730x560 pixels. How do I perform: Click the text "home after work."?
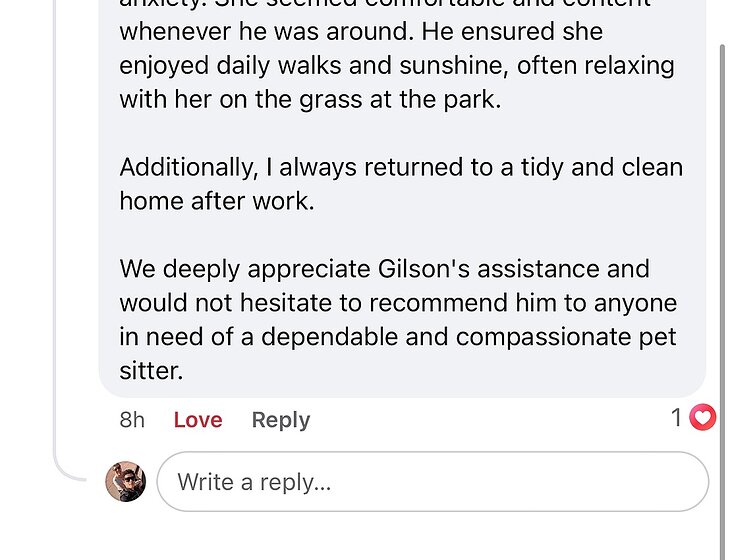(216, 200)
